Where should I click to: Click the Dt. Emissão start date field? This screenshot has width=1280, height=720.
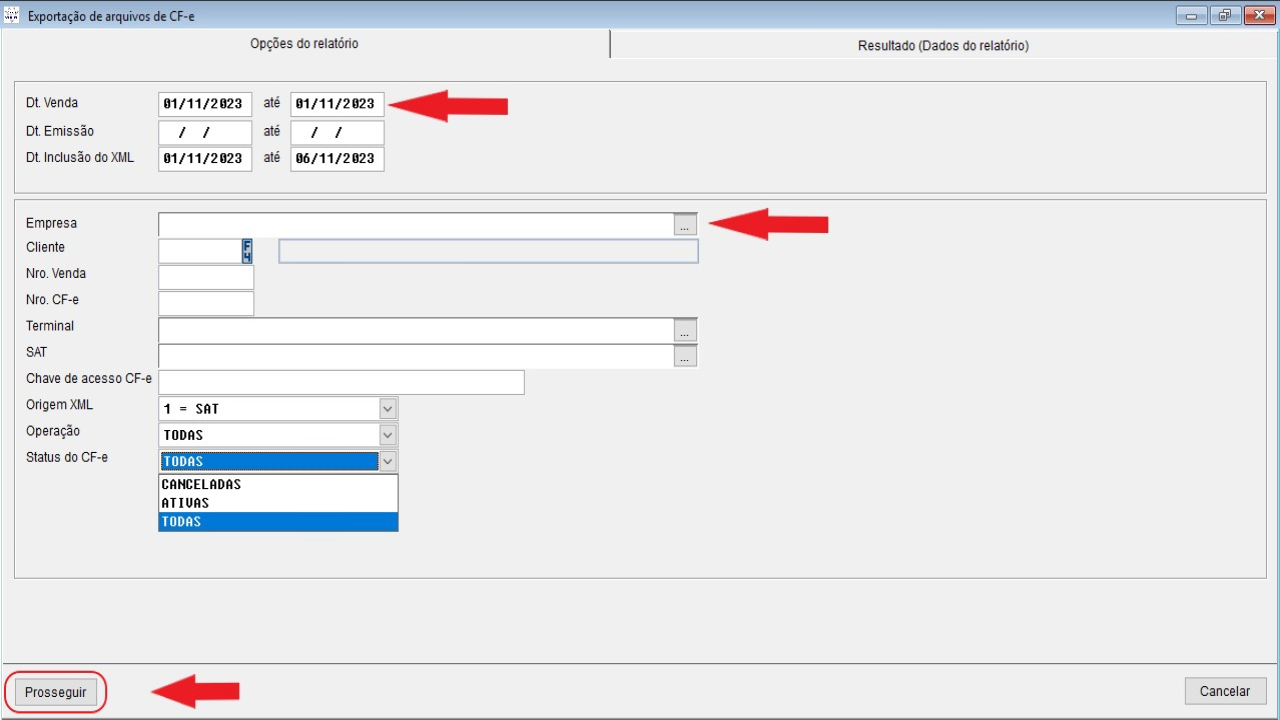[205, 132]
